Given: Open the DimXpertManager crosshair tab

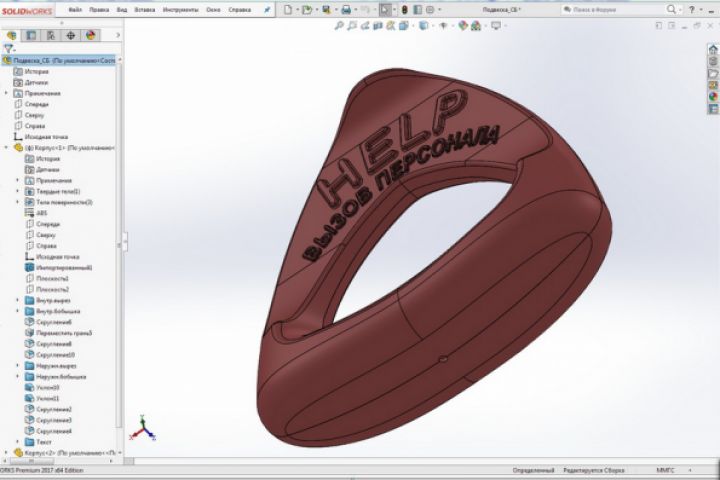Looking at the screenshot, I should tap(71, 35).
